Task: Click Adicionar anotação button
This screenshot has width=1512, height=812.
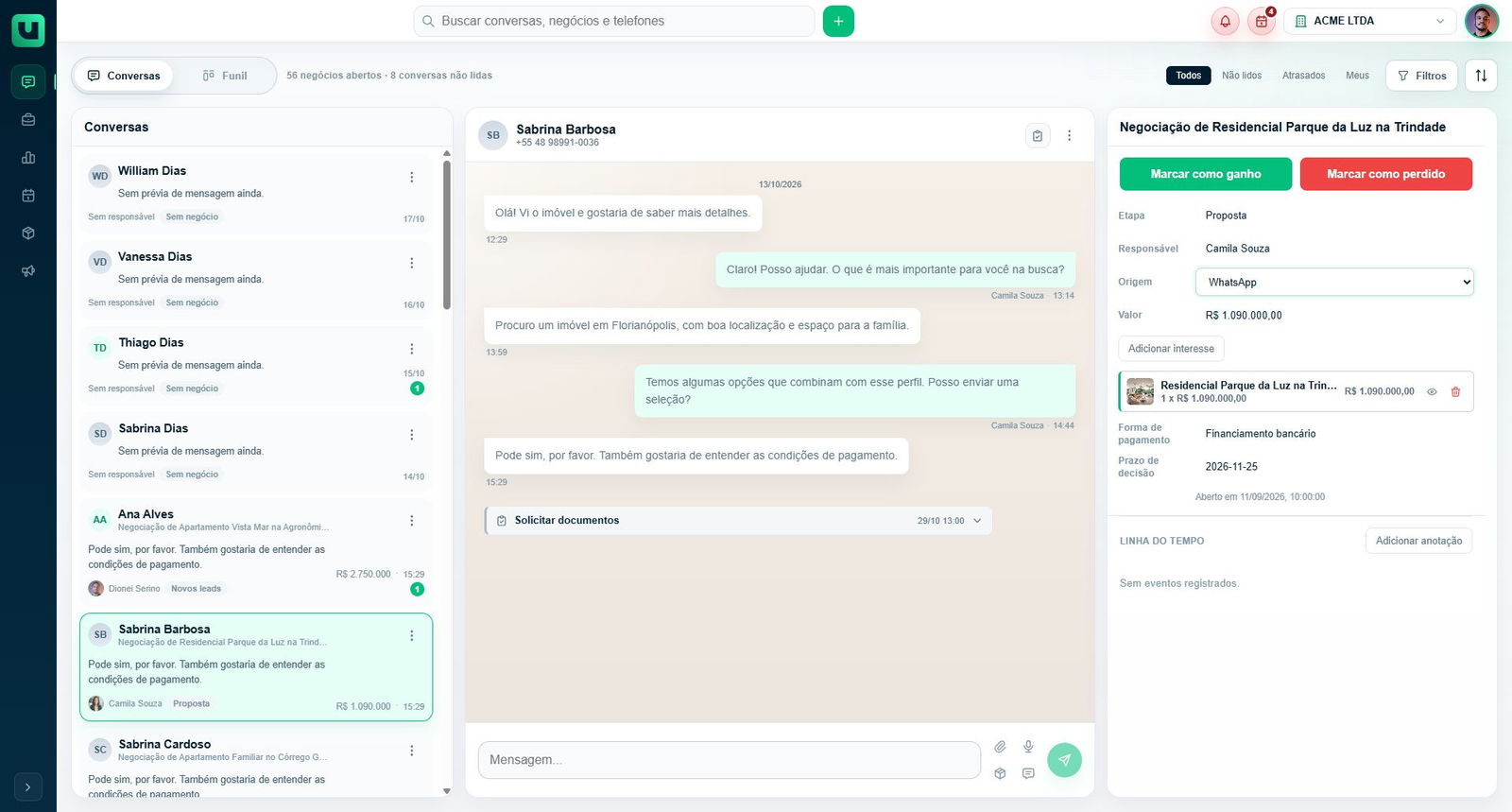Action: coord(1418,541)
